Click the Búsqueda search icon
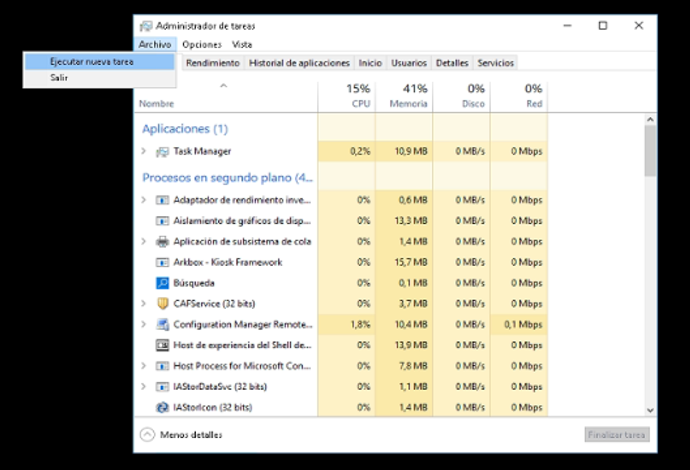This screenshot has height=470, width=690. tap(163, 283)
